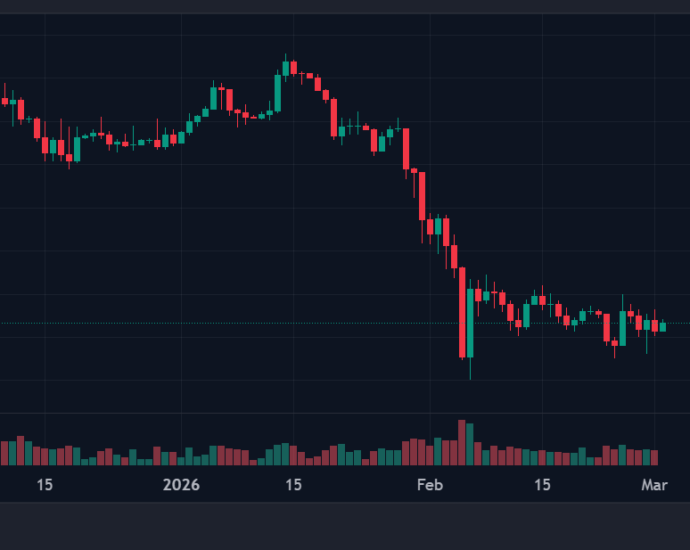690x550 pixels.
Task: Click the tall green candle just after 2026
Action: (214, 98)
